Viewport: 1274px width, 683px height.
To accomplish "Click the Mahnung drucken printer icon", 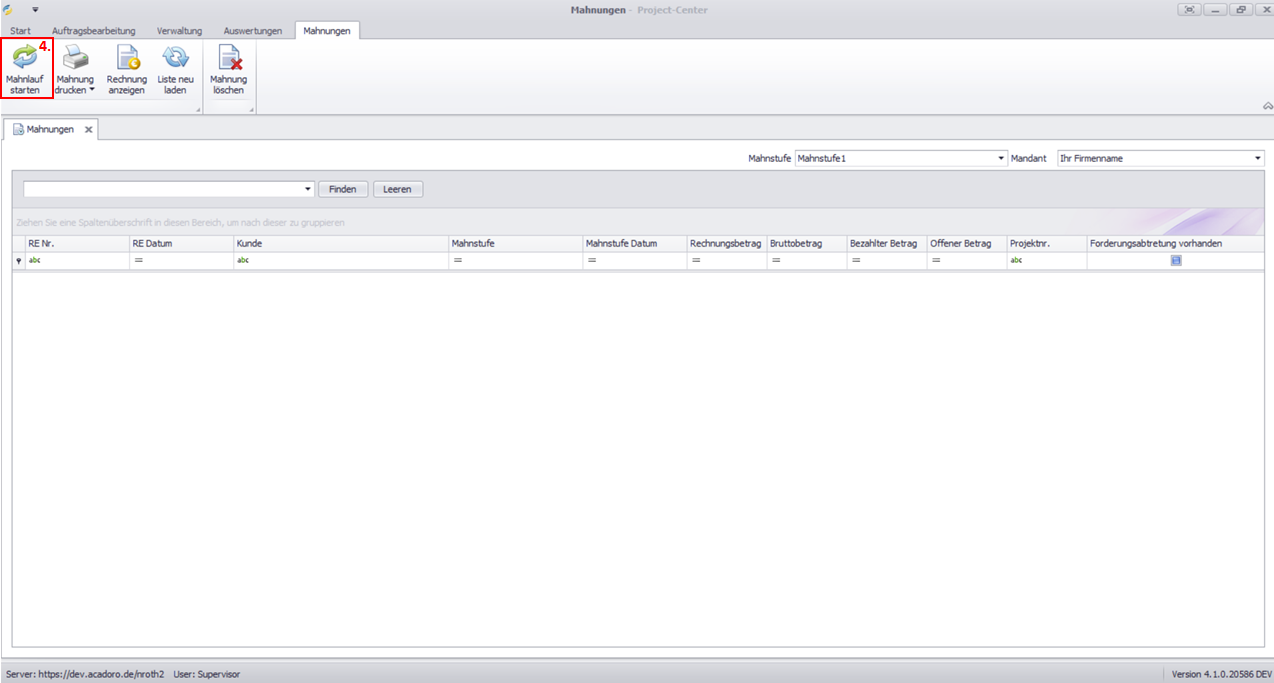I will pyautogui.click(x=75, y=58).
